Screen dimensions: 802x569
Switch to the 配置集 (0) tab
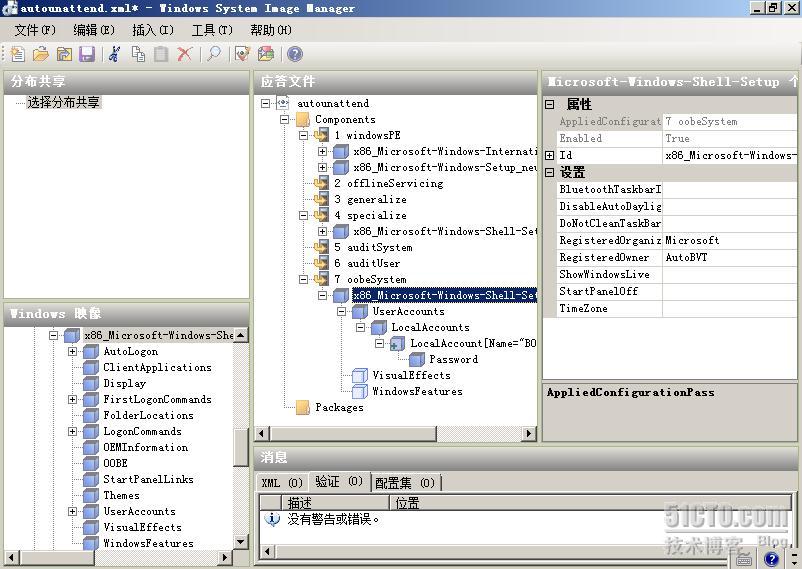(405, 483)
